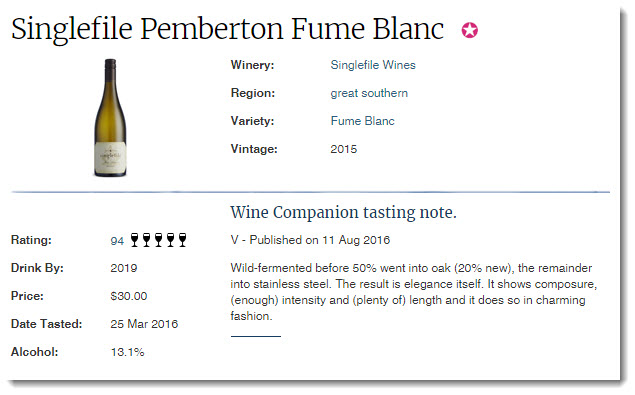
Task: Click the 13.1% alcohol value
Action: (x=128, y=352)
